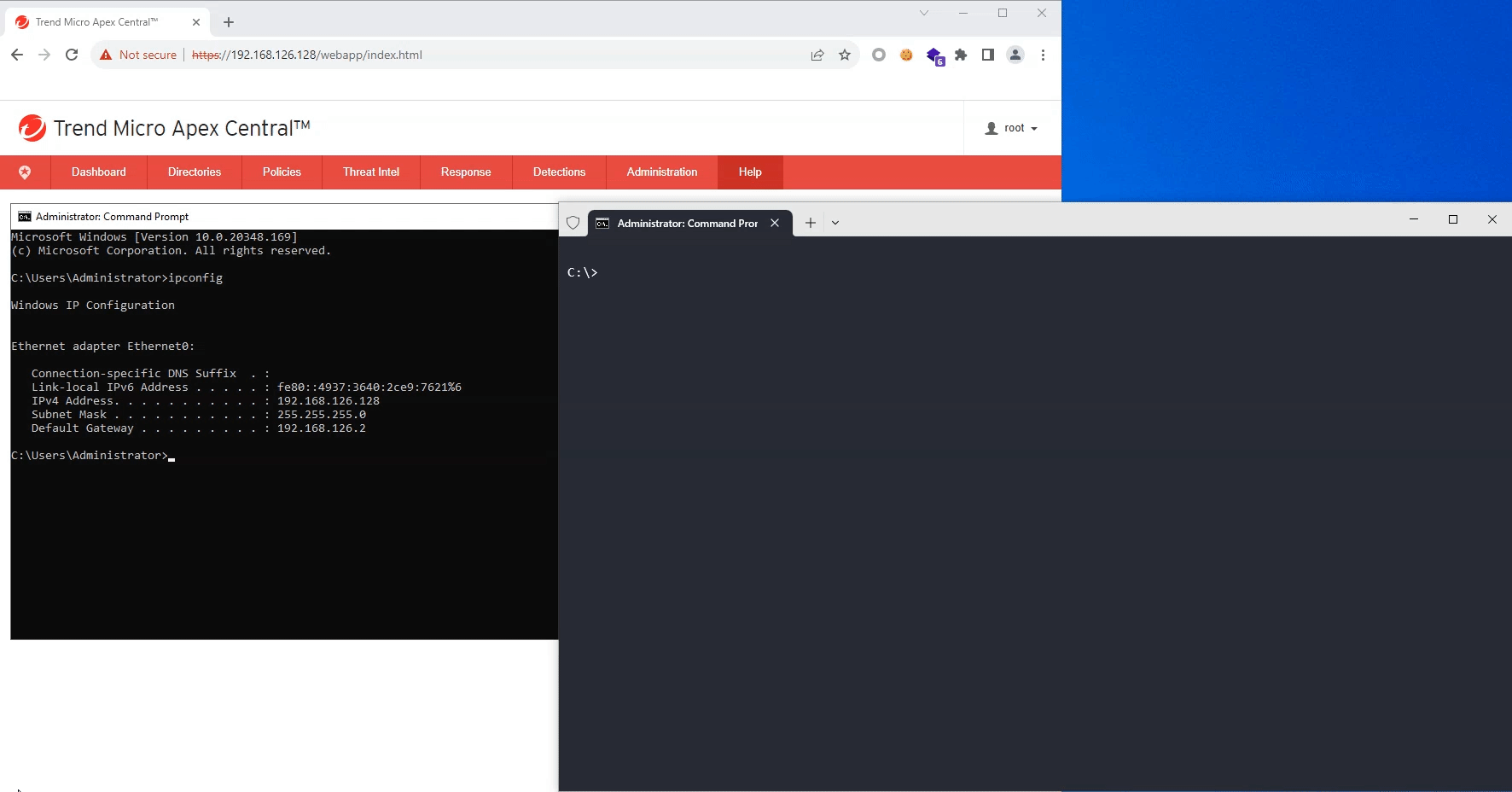Expand the root user dropdown
This screenshot has height=792, width=1512.
tap(1012, 128)
